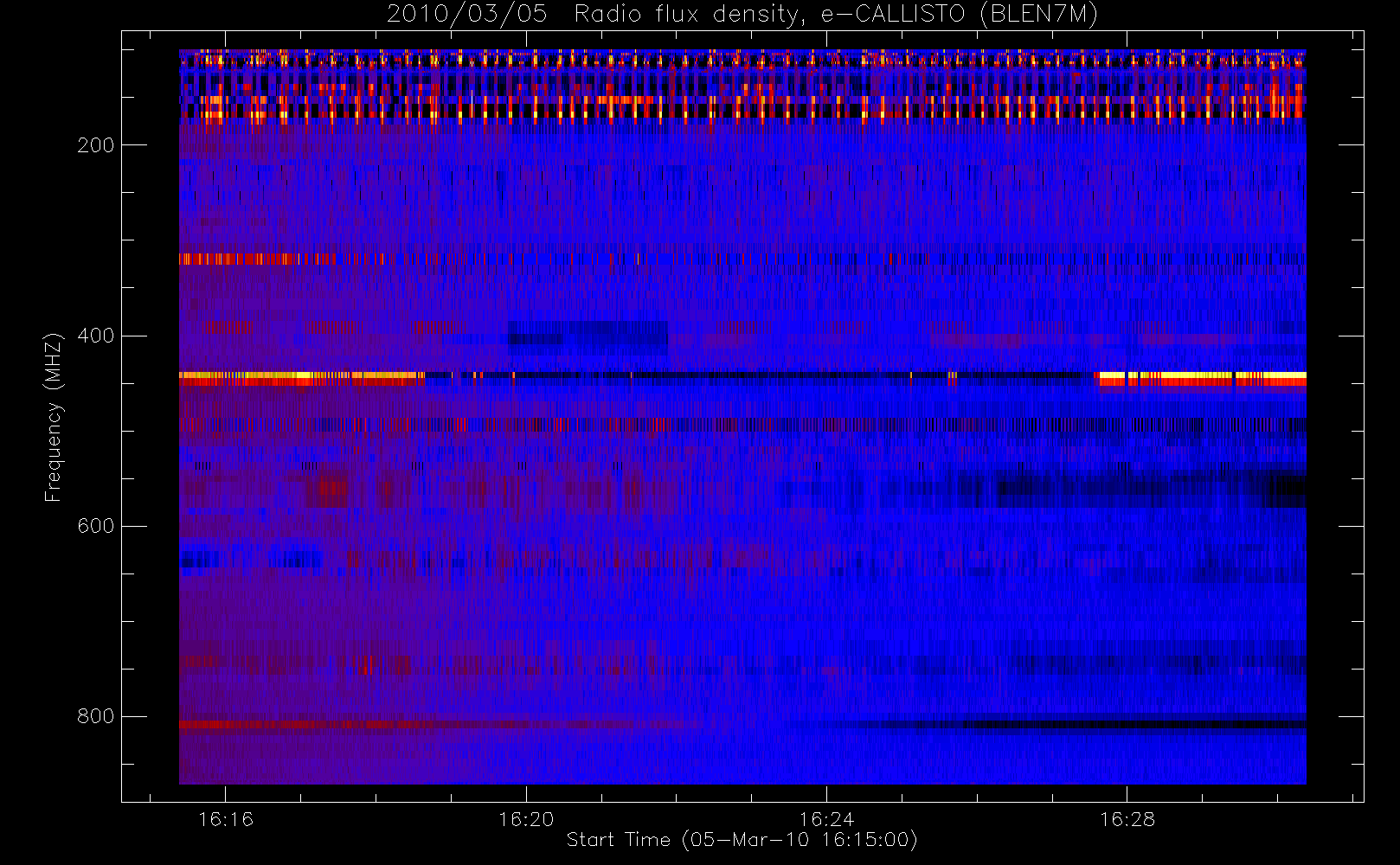
Task: Click the 400 frequency tick label
Action: pos(96,336)
